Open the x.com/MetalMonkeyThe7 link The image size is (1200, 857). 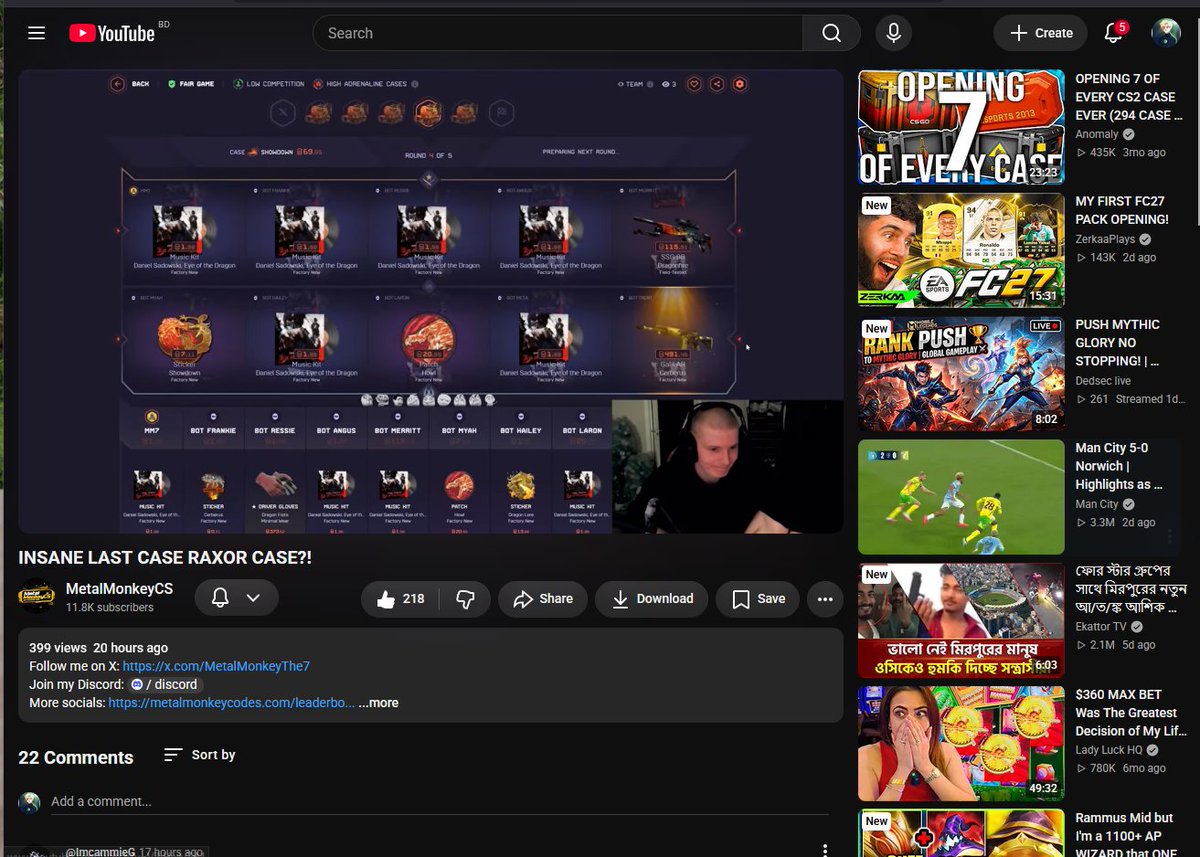coord(215,666)
